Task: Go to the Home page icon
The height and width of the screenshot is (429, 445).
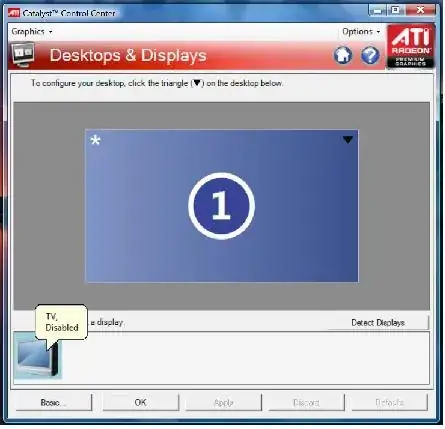Action: click(343, 55)
